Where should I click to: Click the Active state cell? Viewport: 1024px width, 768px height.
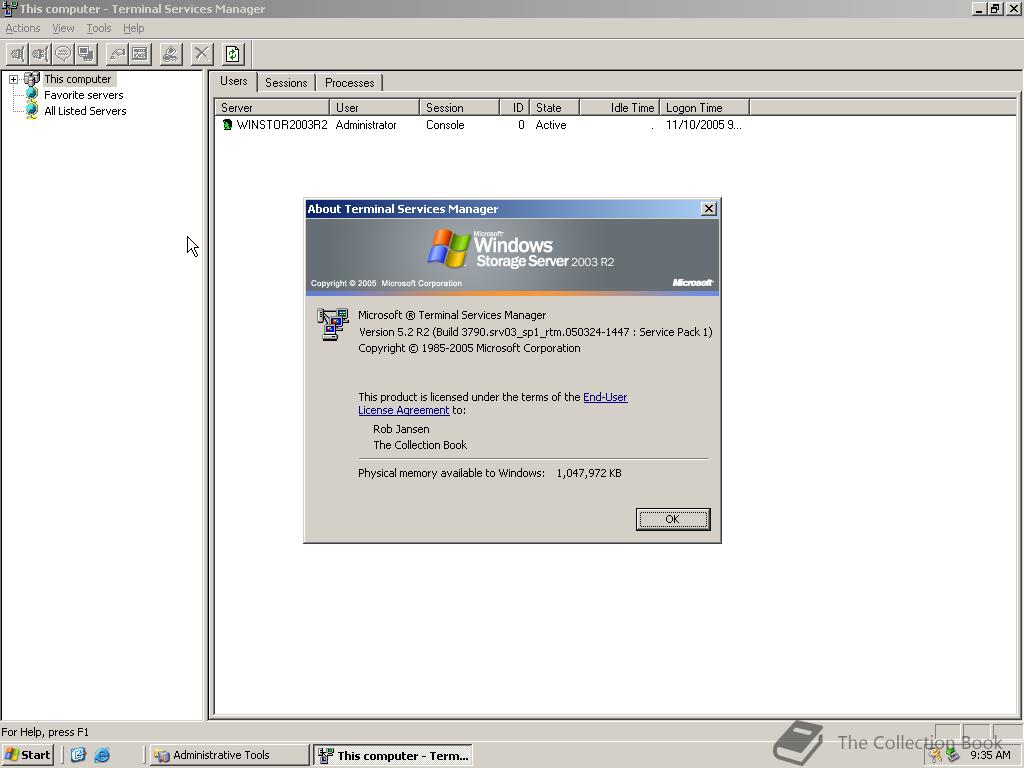[x=551, y=125]
